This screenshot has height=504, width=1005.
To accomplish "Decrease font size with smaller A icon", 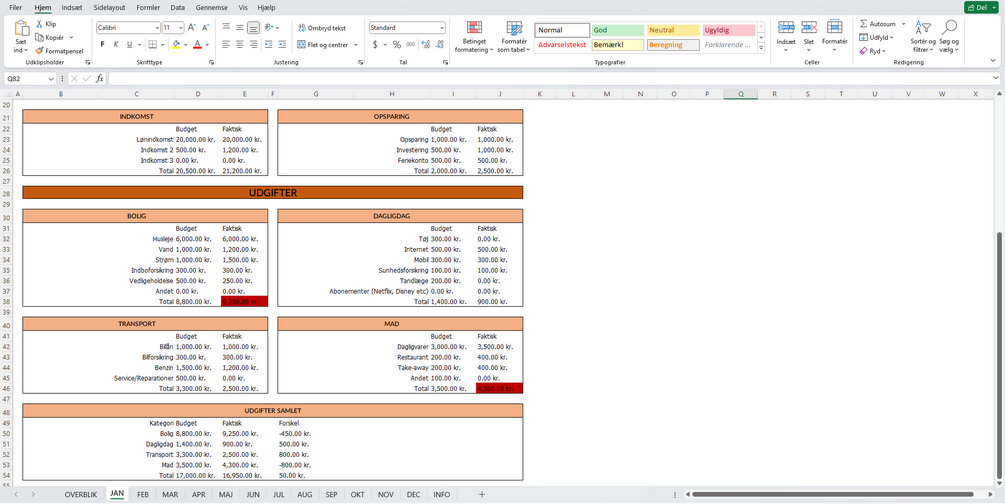I will coord(206,28).
